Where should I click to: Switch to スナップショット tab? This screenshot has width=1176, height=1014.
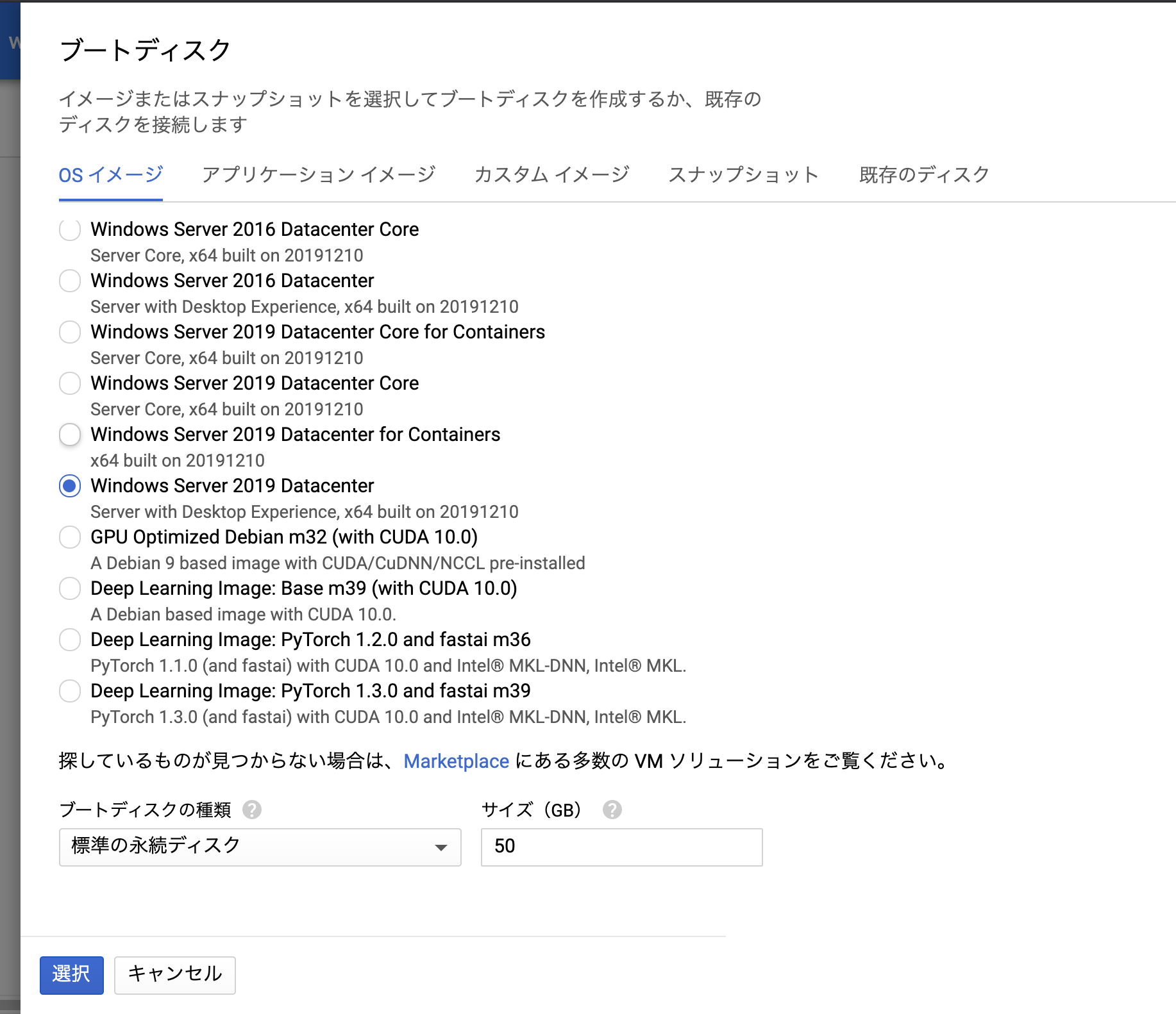point(744,175)
